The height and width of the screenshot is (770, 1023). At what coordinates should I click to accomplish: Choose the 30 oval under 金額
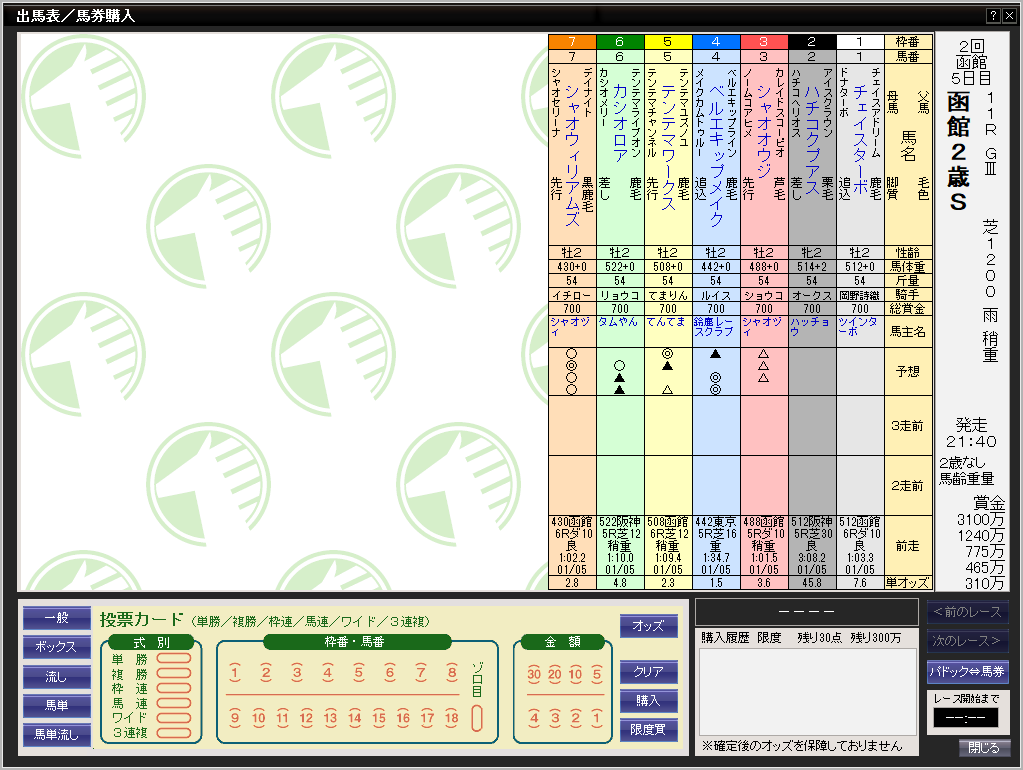[x=534, y=674]
